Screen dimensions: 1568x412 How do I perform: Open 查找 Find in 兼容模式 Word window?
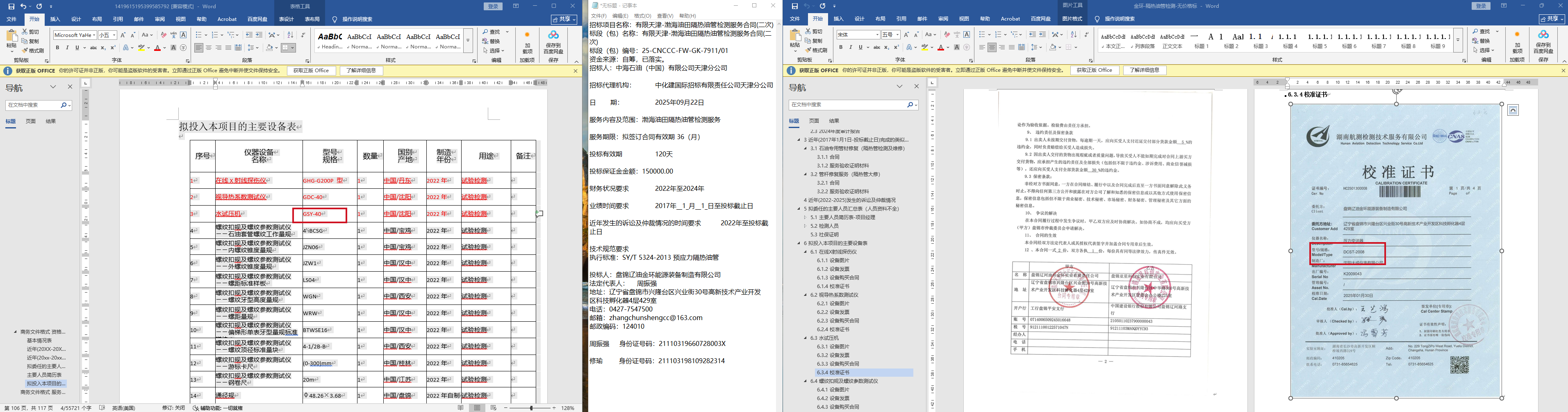click(x=491, y=32)
